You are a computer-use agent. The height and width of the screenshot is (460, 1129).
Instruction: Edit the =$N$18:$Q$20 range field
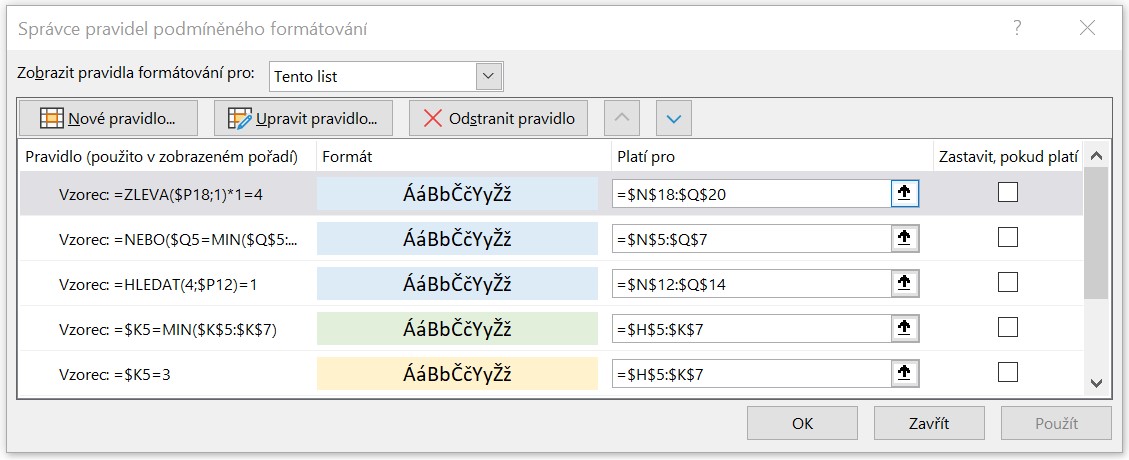pos(752,194)
